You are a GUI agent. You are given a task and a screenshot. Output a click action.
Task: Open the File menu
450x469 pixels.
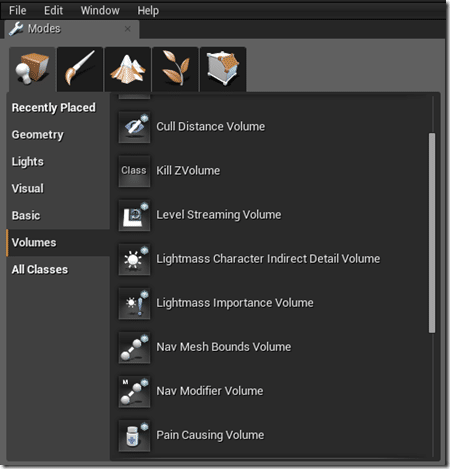[x=18, y=11]
